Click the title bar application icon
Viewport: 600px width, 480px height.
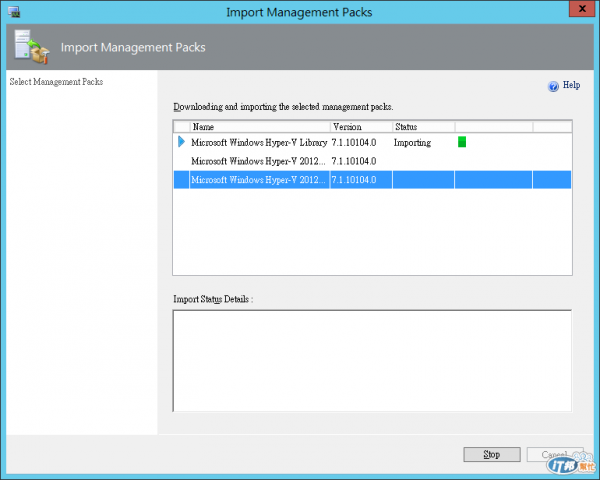(x=14, y=12)
